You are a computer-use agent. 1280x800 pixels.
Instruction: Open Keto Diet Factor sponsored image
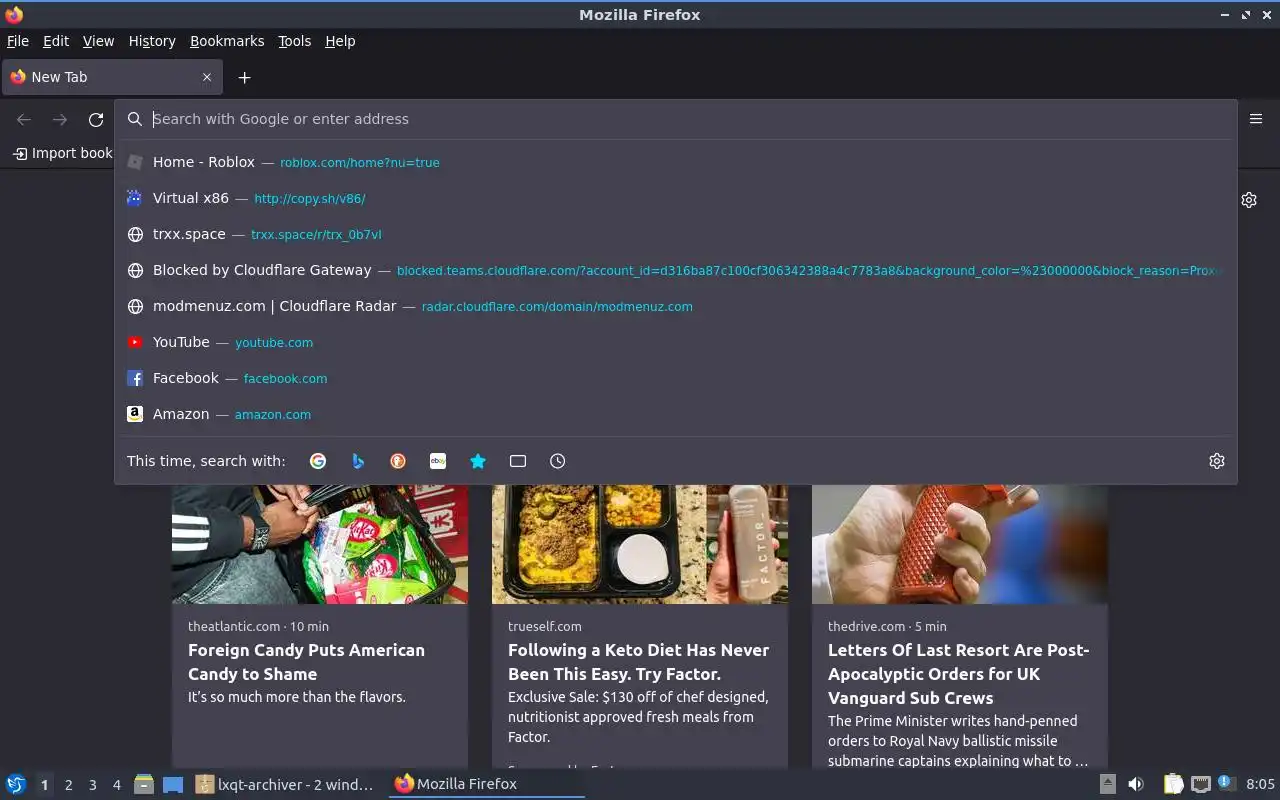click(x=640, y=544)
